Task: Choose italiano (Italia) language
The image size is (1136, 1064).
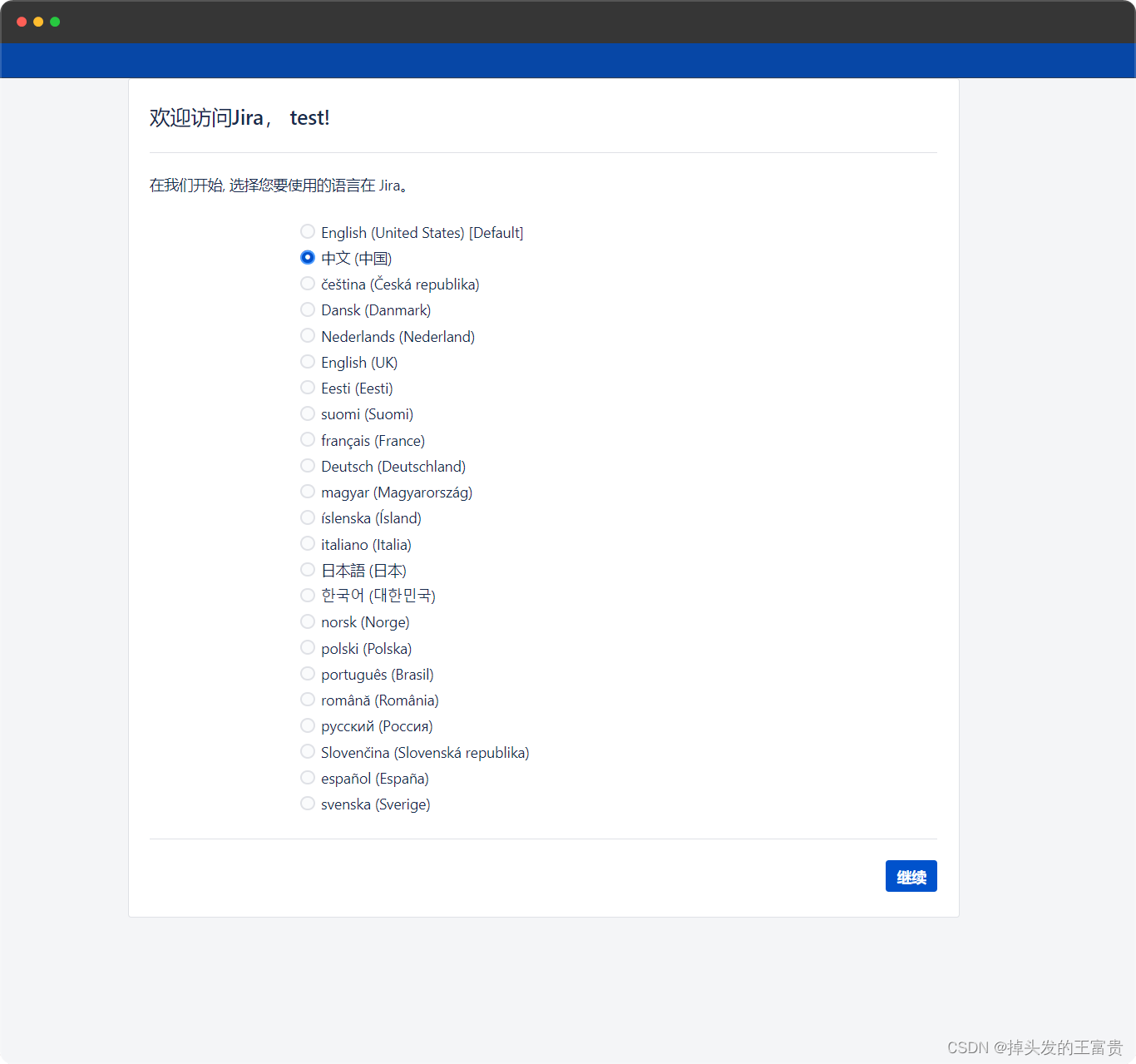Action: point(308,544)
